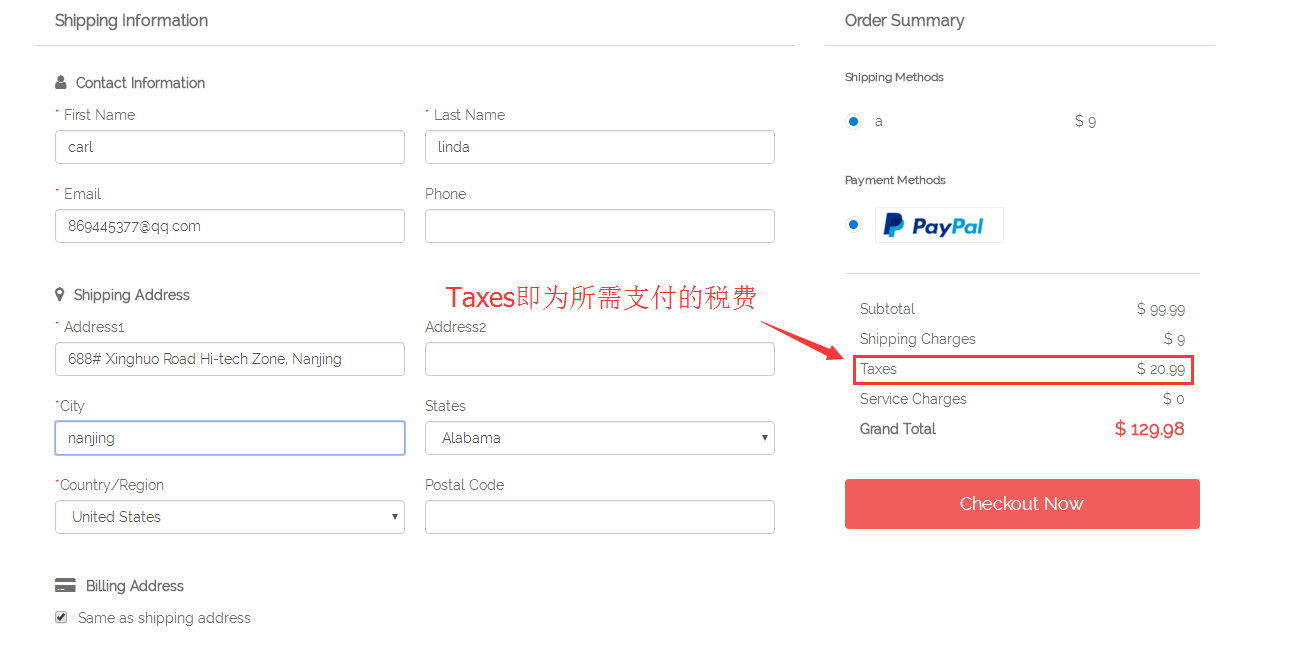Click the City field containing nanjing
This screenshot has height=654, width=1304.
click(x=230, y=438)
